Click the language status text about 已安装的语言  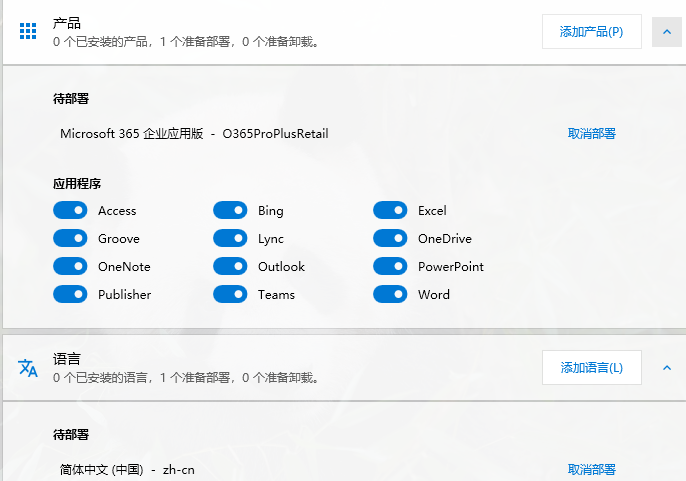pos(186,378)
